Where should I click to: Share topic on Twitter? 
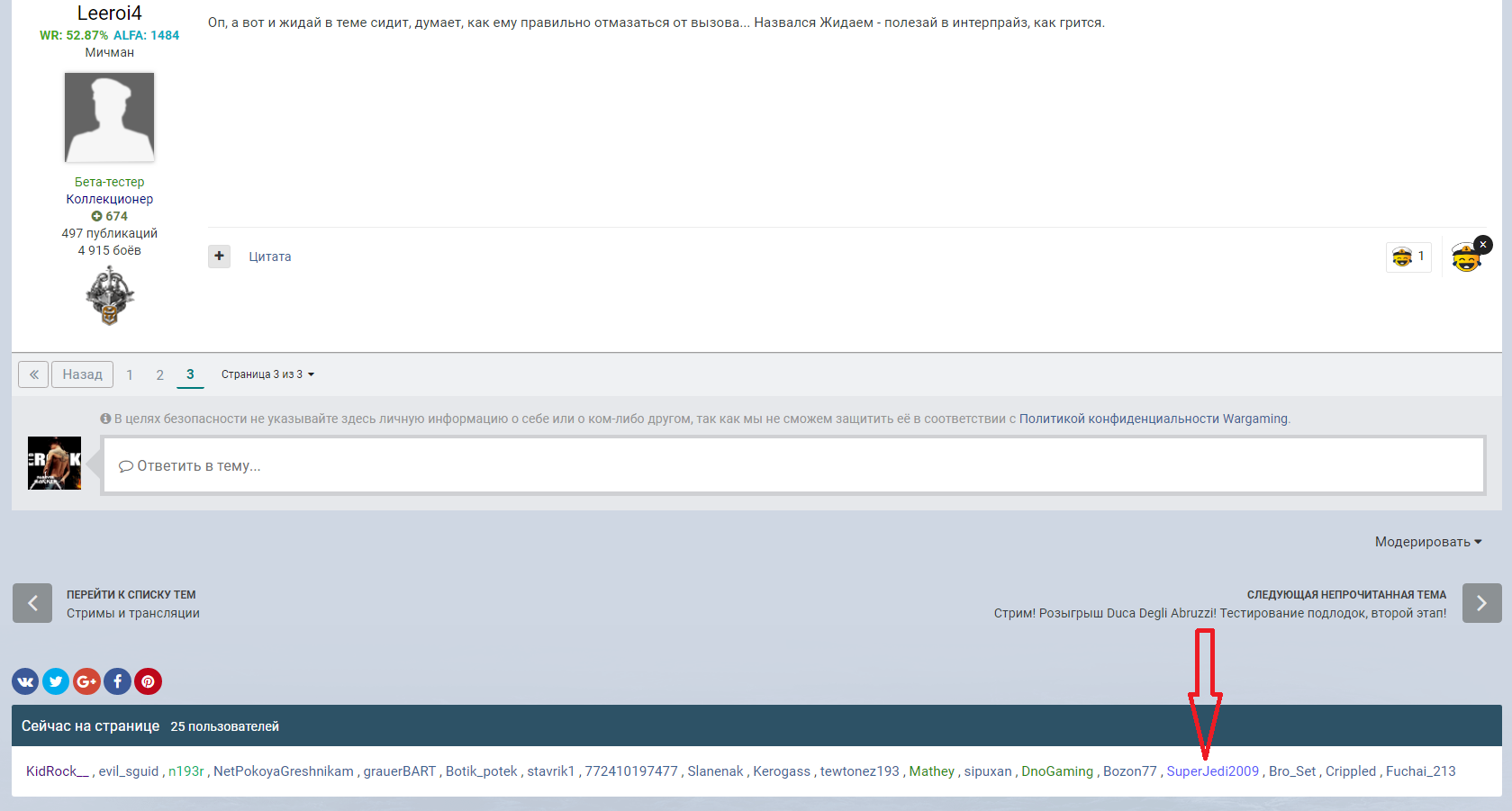click(56, 681)
